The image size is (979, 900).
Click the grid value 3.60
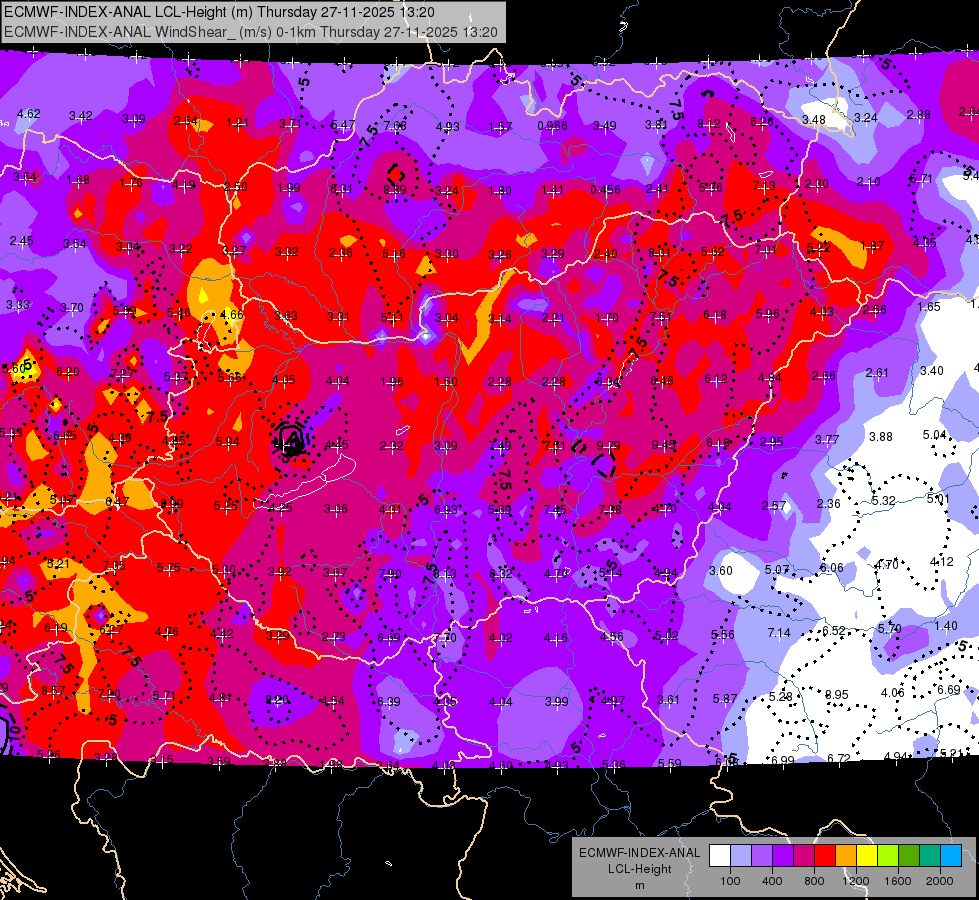(x=721, y=571)
